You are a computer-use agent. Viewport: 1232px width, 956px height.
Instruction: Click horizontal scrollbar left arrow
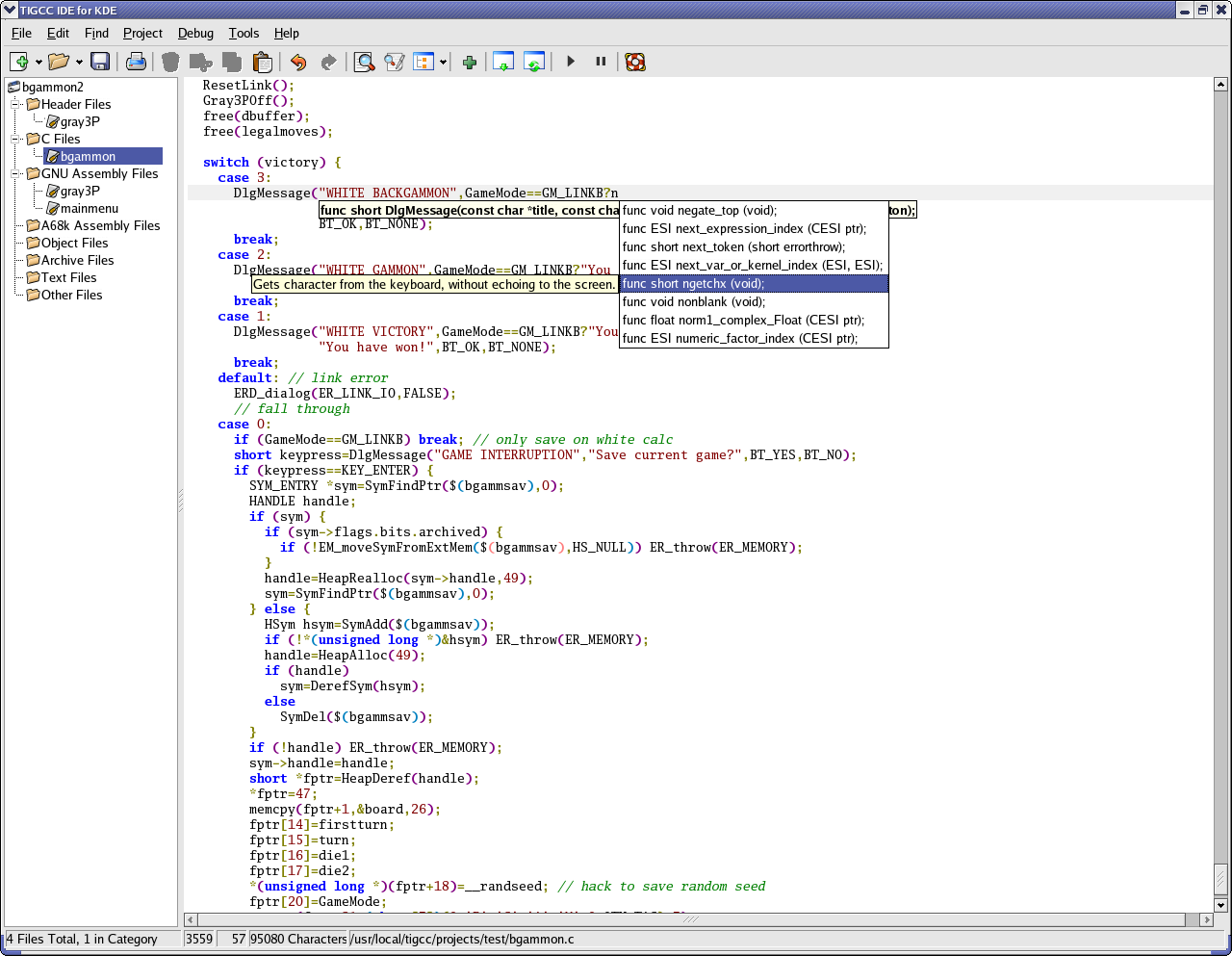tap(190, 919)
